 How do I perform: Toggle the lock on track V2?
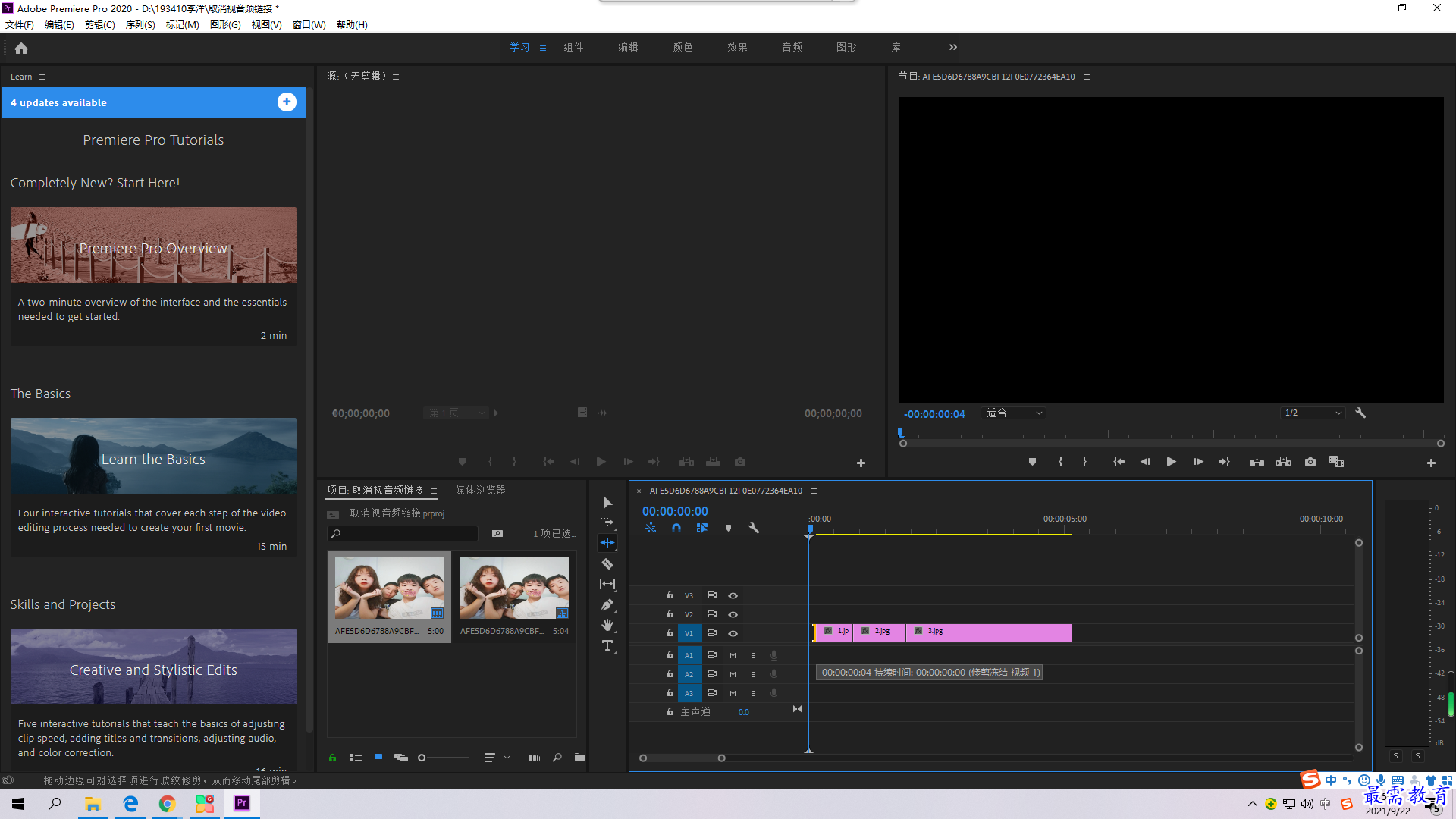click(670, 614)
